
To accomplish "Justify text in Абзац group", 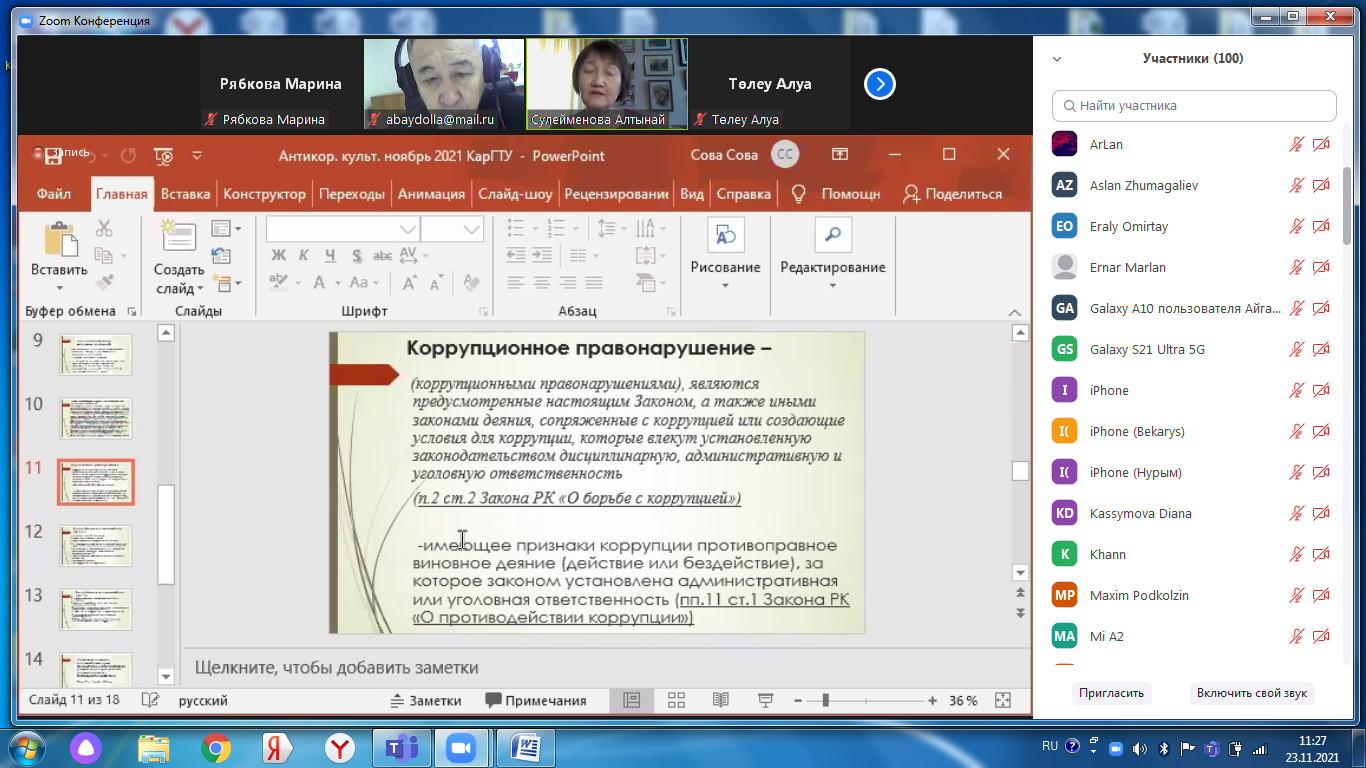I will [594, 283].
